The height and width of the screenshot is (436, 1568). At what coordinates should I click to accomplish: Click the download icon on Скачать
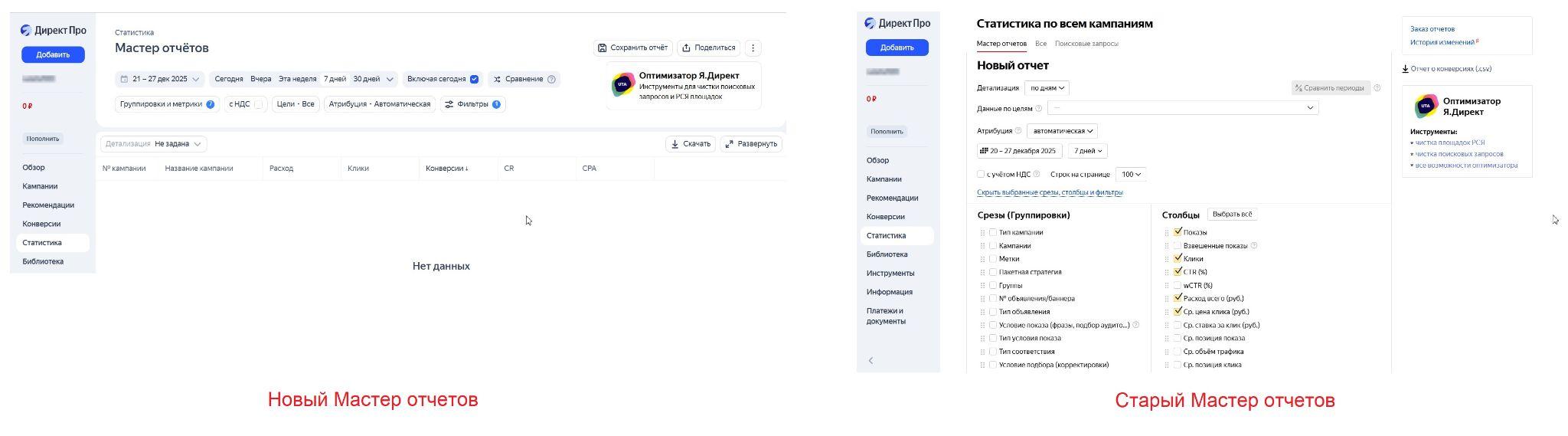pyautogui.click(x=675, y=144)
